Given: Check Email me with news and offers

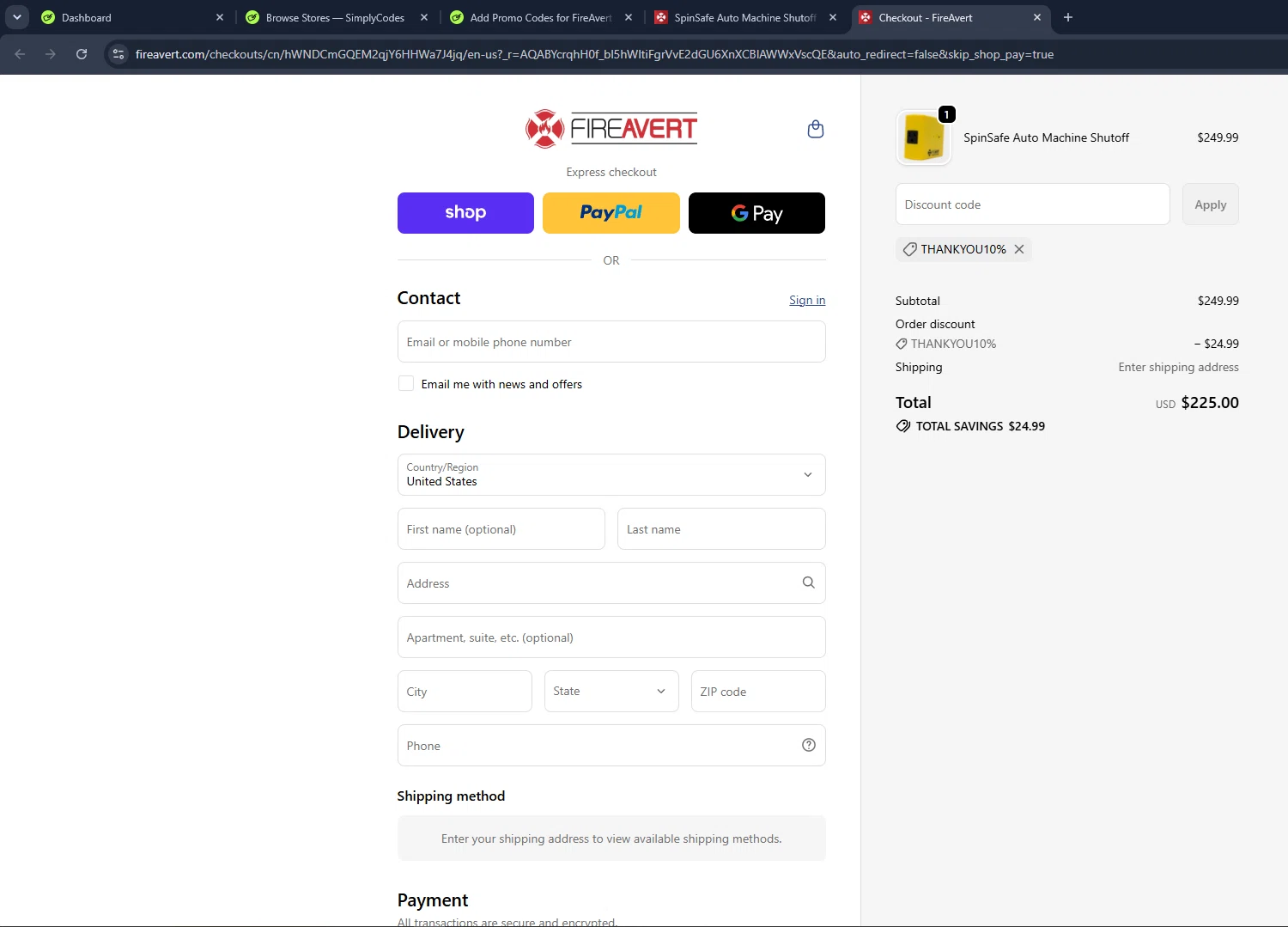Looking at the screenshot, I should tap(406, 383).
